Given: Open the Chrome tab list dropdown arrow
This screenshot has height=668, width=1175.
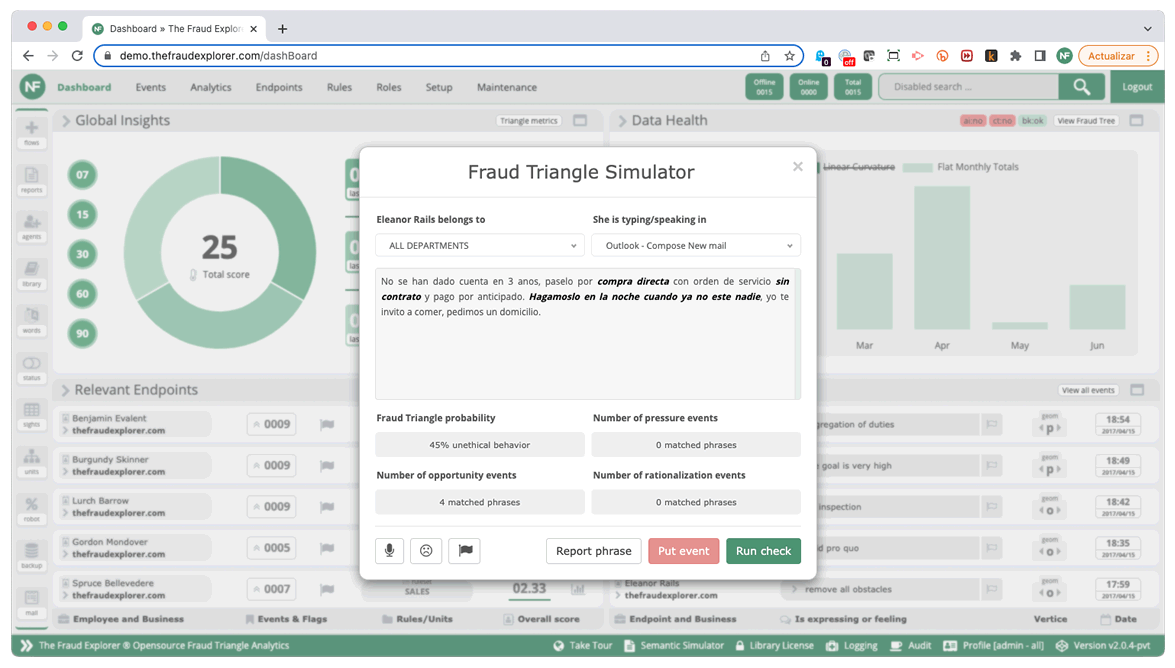Looking at the screenshot, I should coord(1147,28).
